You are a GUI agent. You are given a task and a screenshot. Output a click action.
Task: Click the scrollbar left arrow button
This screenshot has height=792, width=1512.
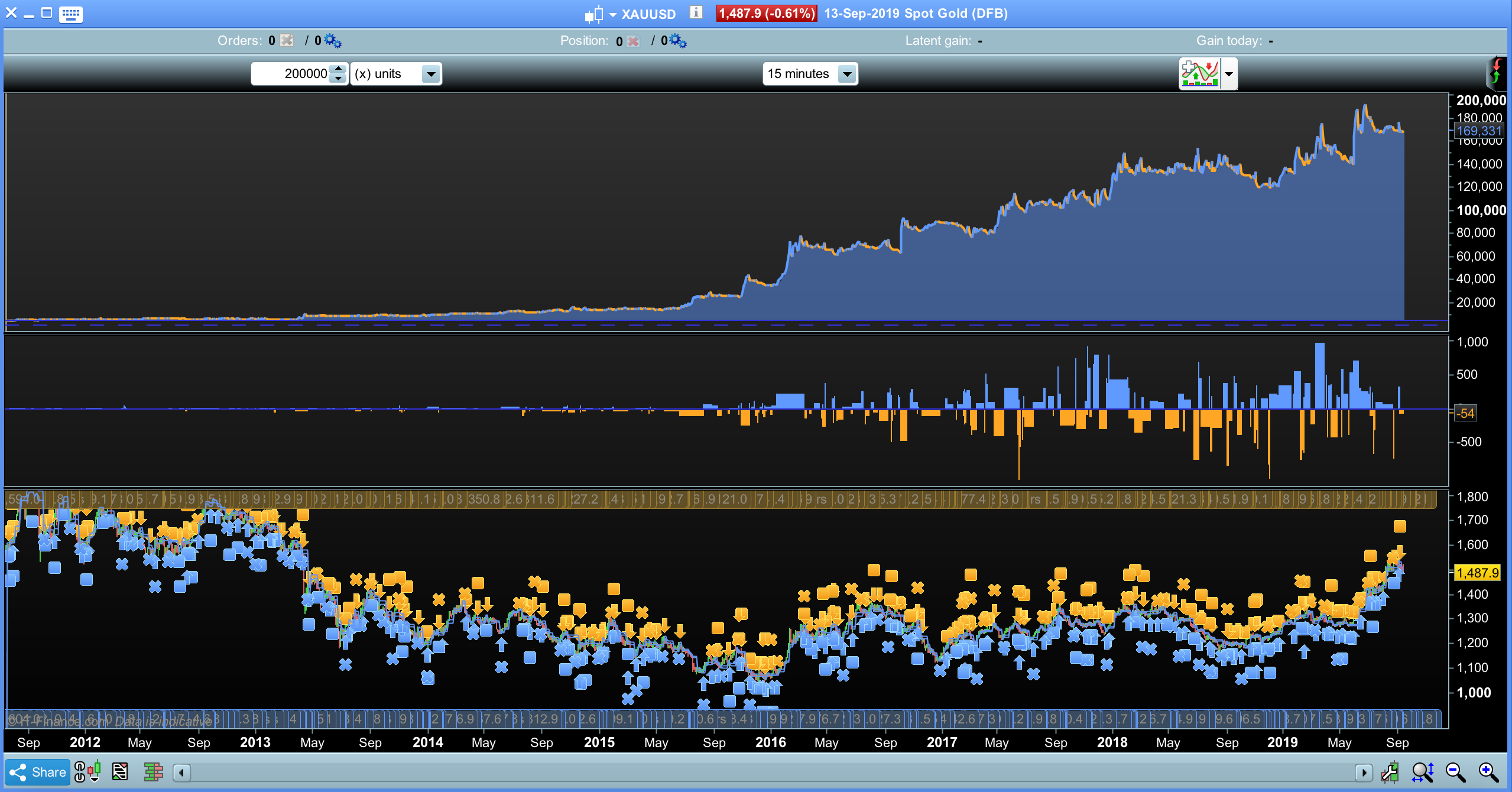[x=181, y=772]
